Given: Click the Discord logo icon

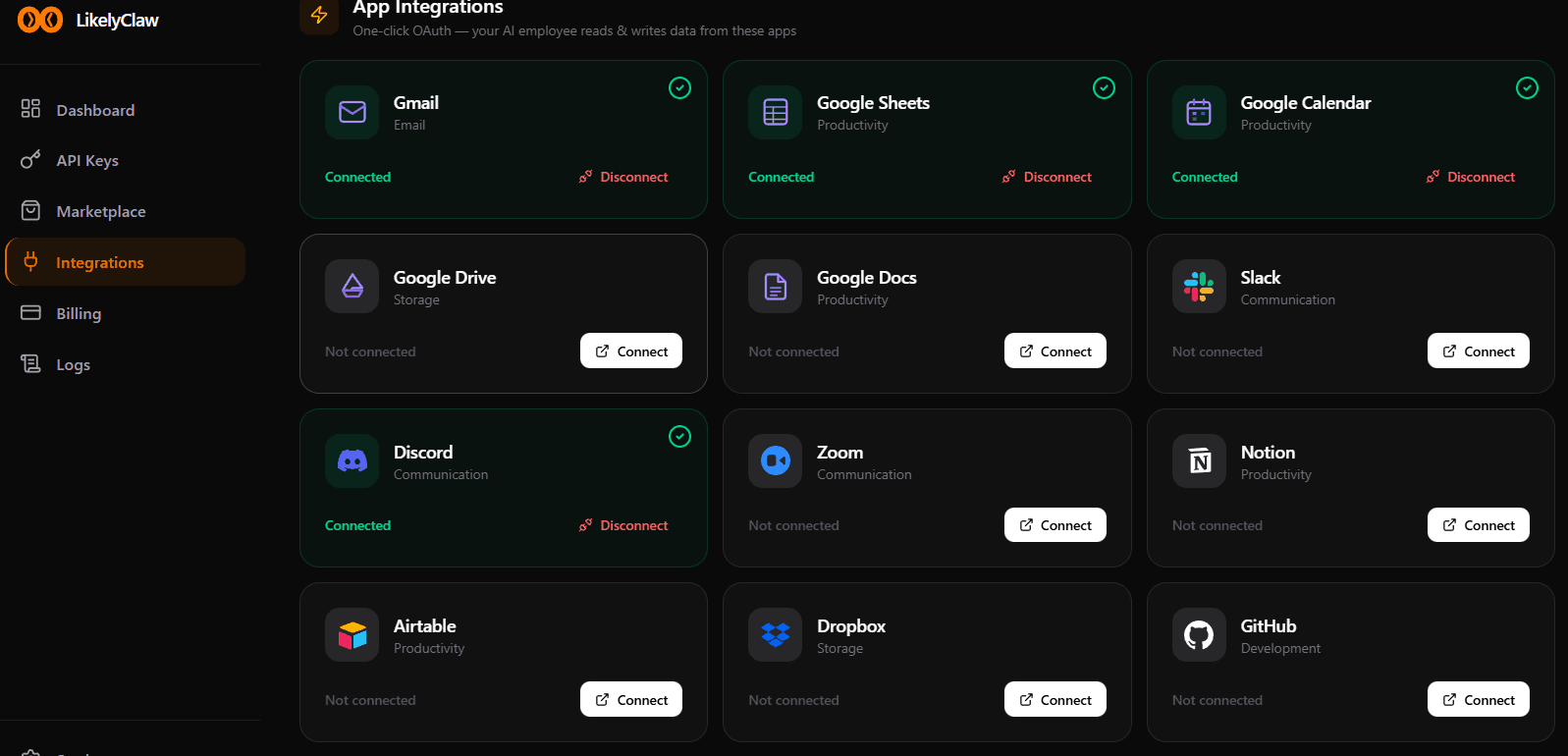Looking at the screenshot, I should click(x=351, y=460).
